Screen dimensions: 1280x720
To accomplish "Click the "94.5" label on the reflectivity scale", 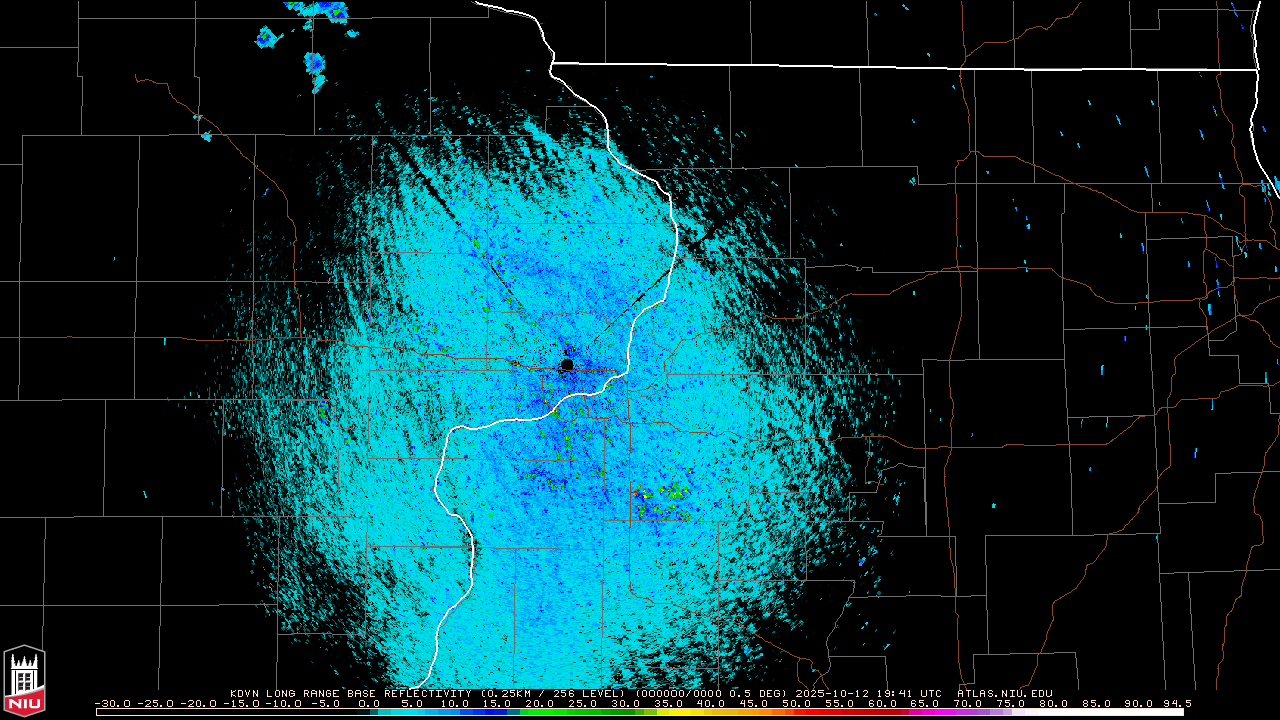I will pyautogui.click(x=1176, y=703).
